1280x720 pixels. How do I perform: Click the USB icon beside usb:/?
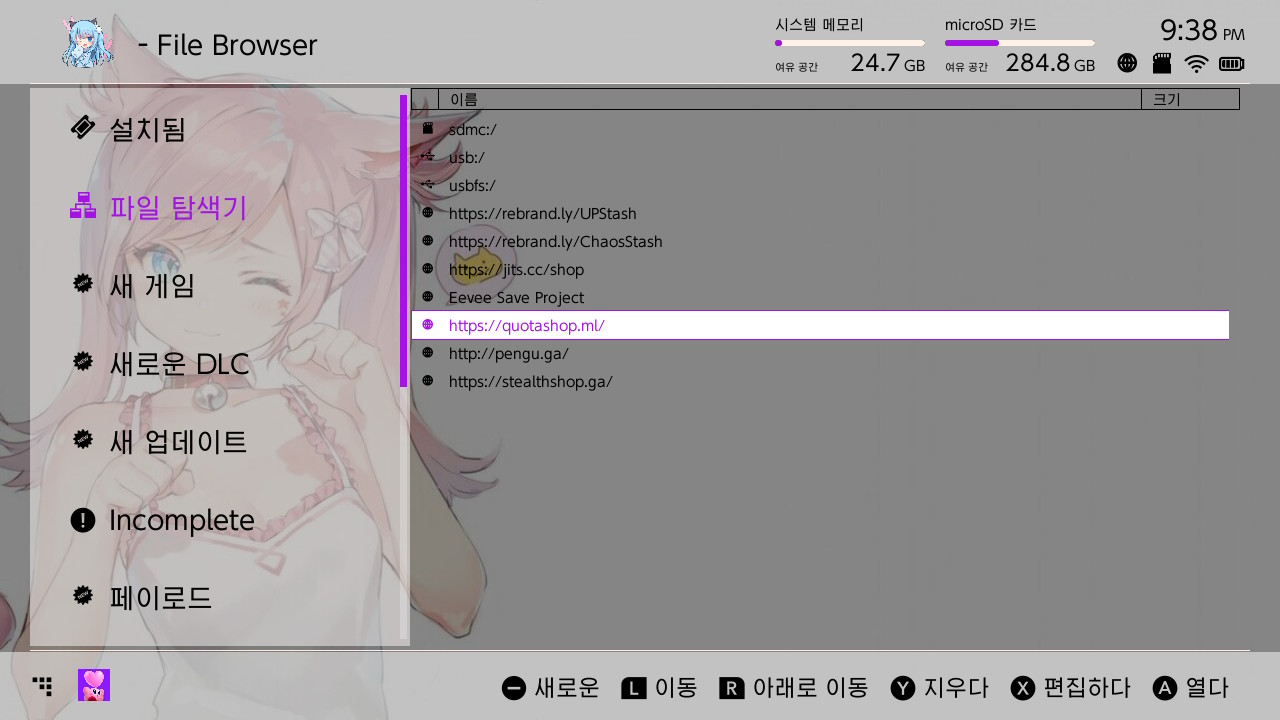click(x=428, y=156)
